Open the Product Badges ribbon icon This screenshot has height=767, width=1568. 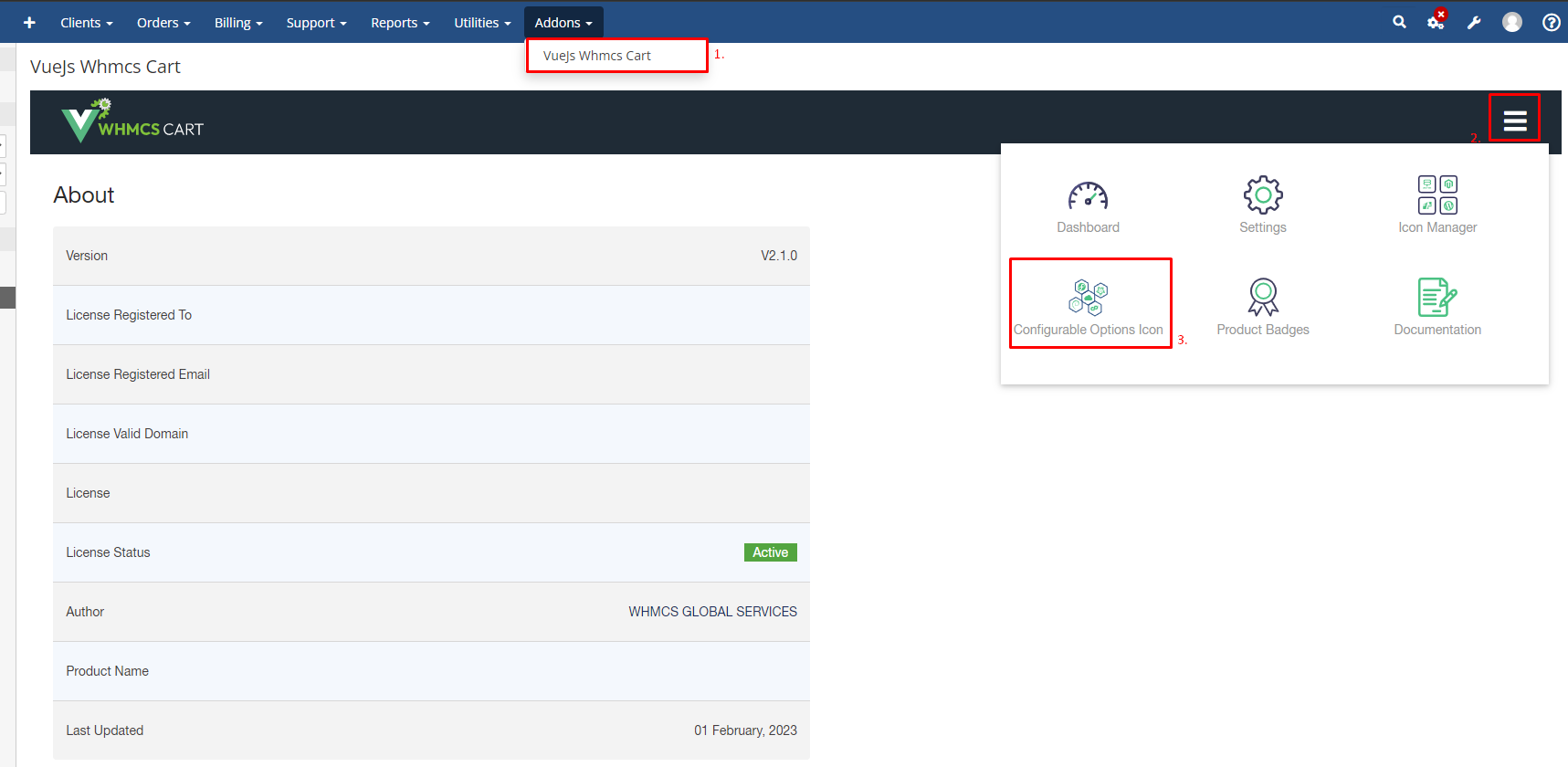(x=1262, y=298)
